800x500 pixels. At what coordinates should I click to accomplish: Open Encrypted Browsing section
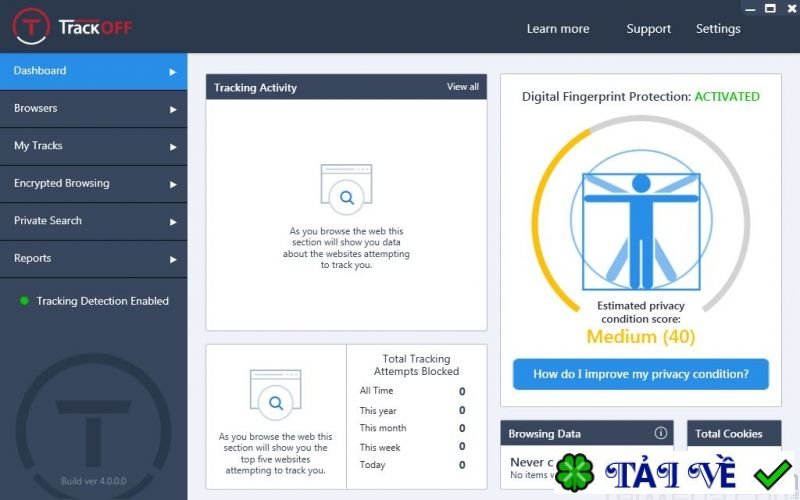93,184
